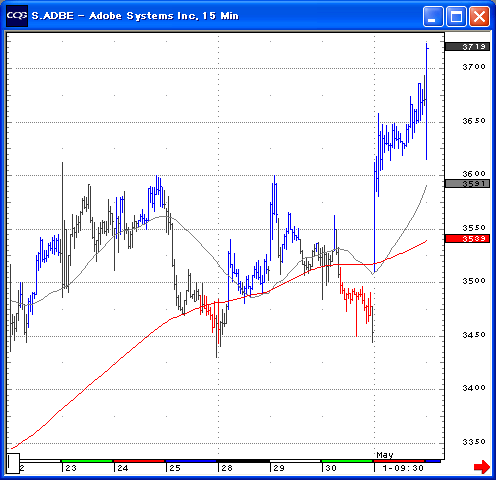Image resolution: width=496 pixels, height=480 pixels.
Task: Click the S.ADBE Adobe Systems title text
Action: click(x=135, y=16)
